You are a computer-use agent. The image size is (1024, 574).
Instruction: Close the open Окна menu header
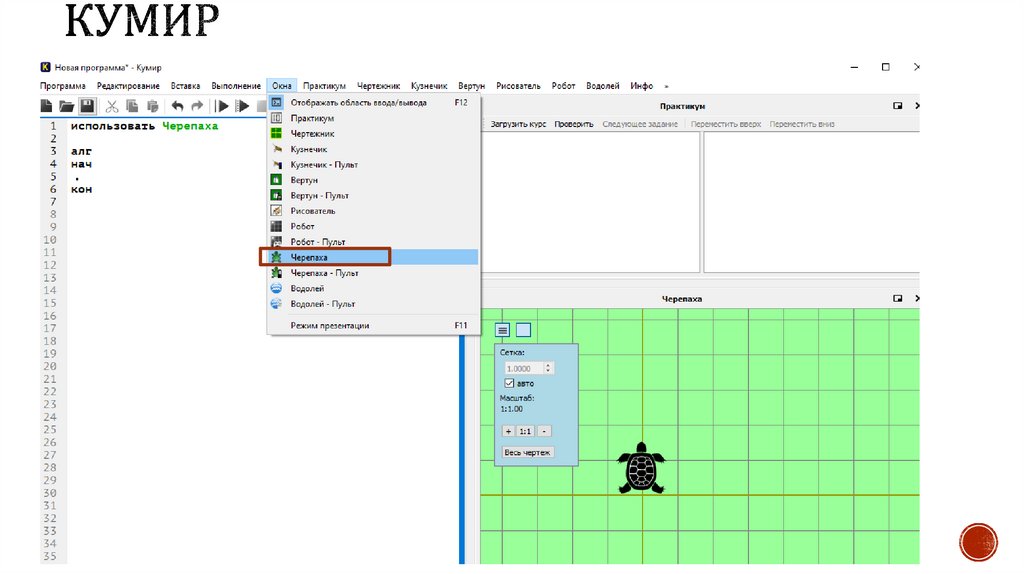pos(281,86)
